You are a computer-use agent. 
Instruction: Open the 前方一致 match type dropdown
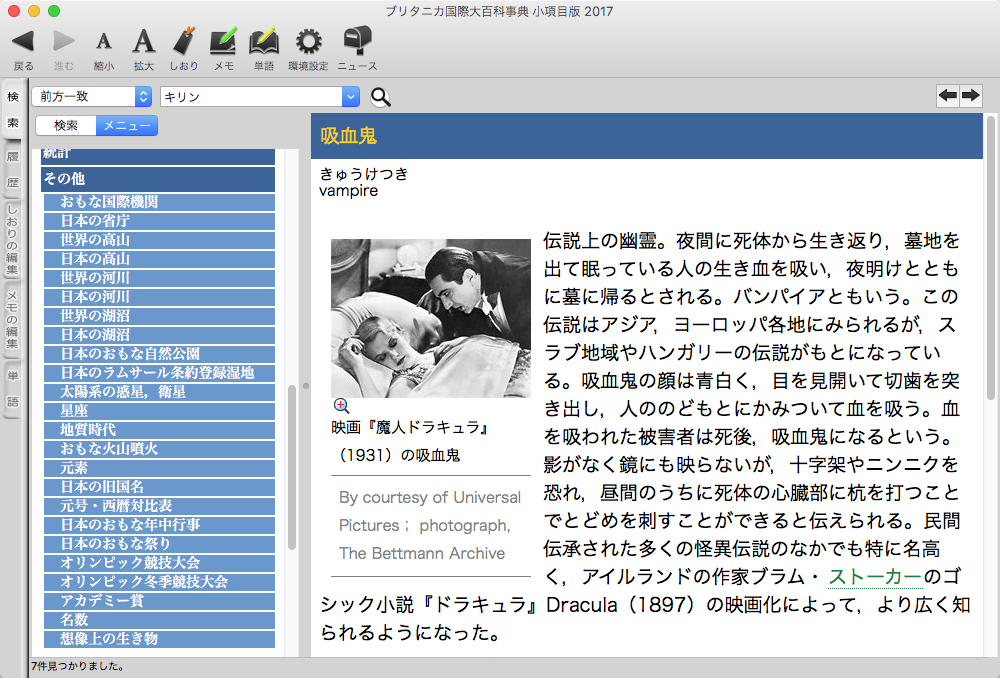(x=91, y=97)
